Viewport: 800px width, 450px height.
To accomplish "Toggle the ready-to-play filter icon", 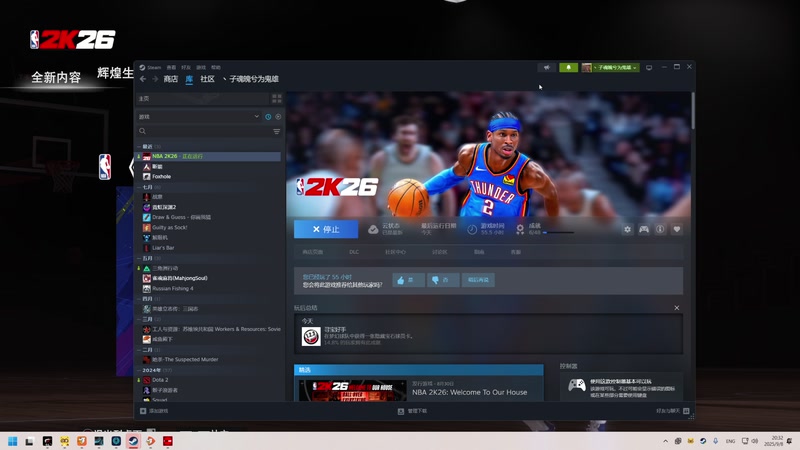I will pos(278,117).
